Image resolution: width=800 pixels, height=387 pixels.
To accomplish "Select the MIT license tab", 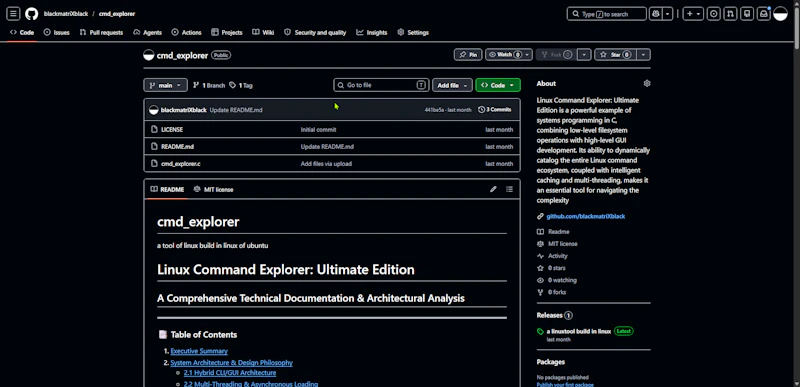I will [213, 190].
